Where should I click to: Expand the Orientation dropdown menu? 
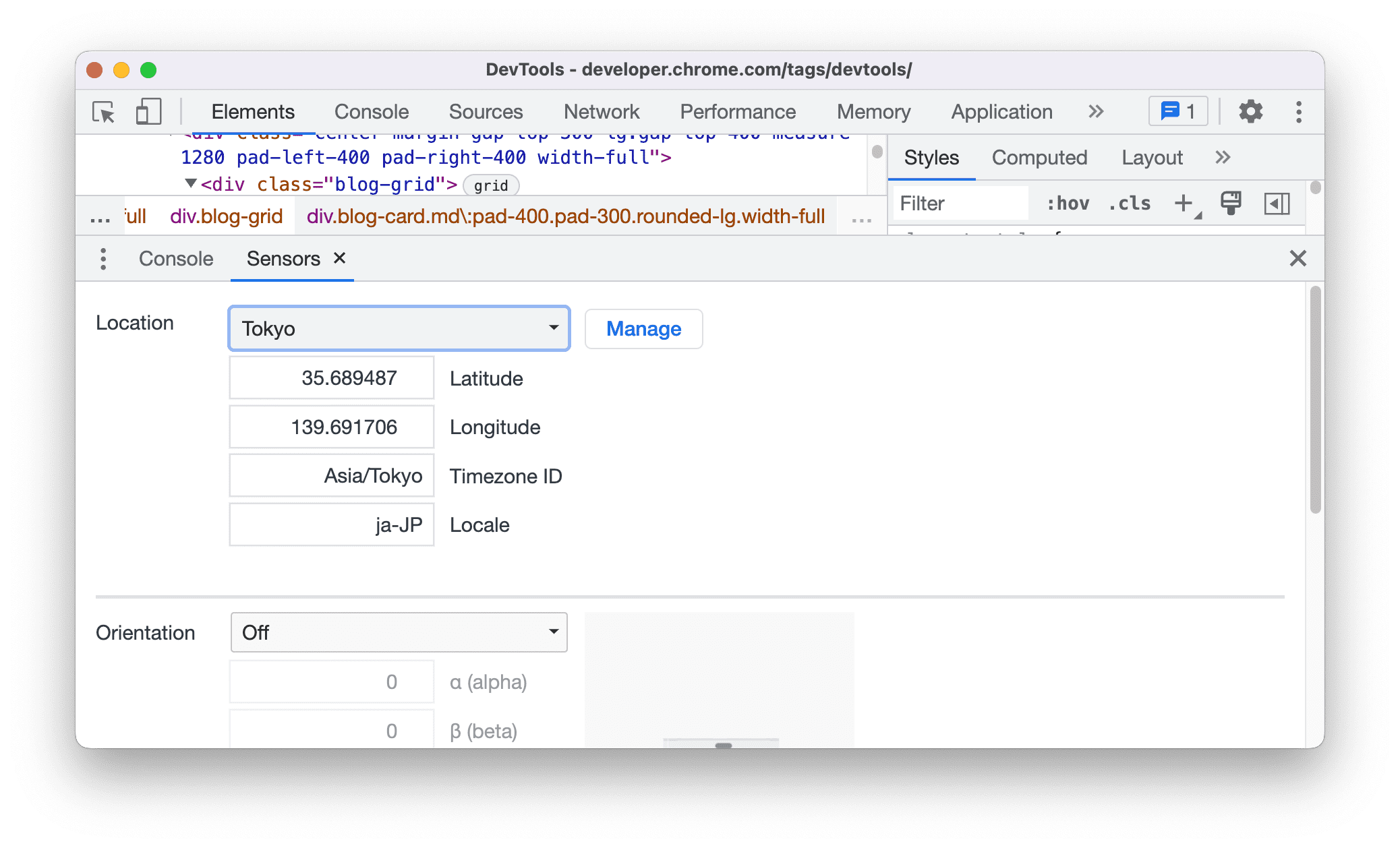[398, 630]
